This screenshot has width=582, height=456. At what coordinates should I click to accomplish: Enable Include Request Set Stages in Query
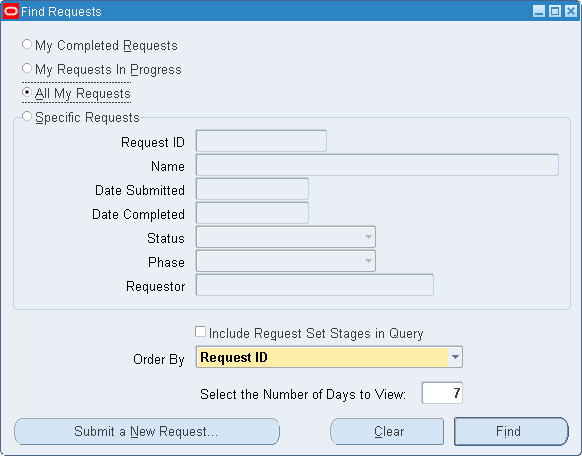coord(200,332)
